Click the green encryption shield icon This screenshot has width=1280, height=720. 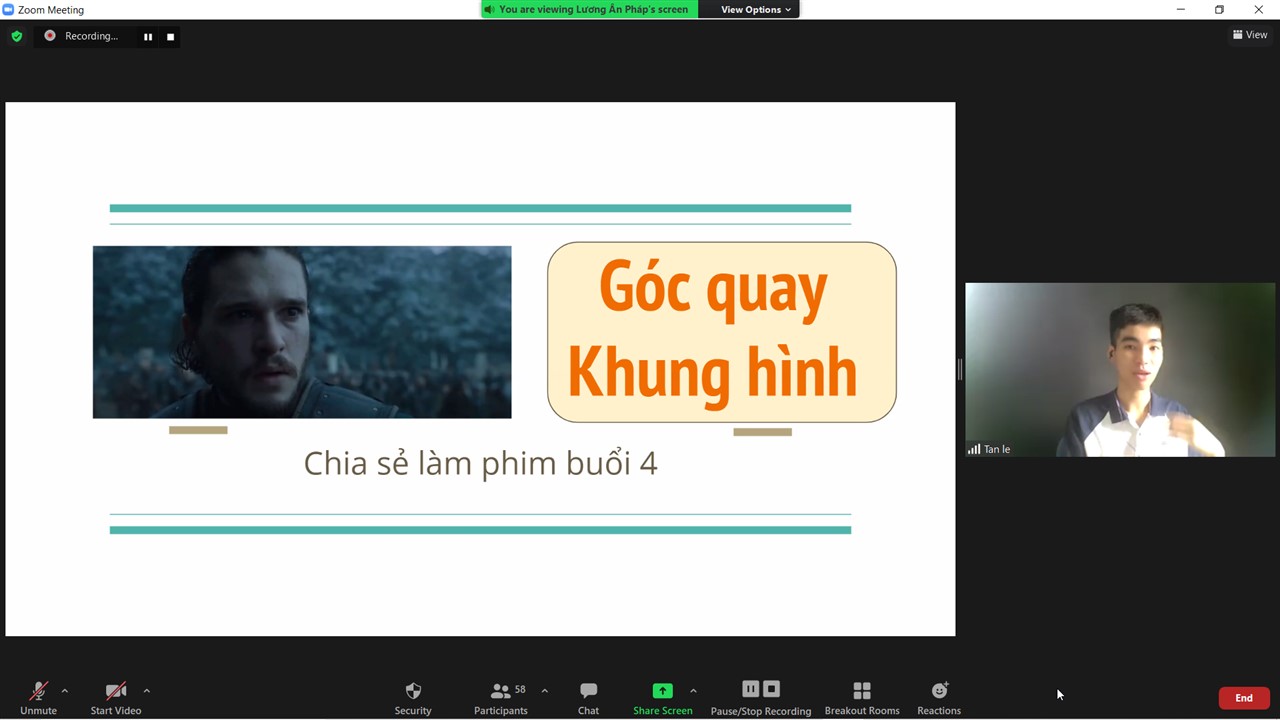click(x=17, y=36)
